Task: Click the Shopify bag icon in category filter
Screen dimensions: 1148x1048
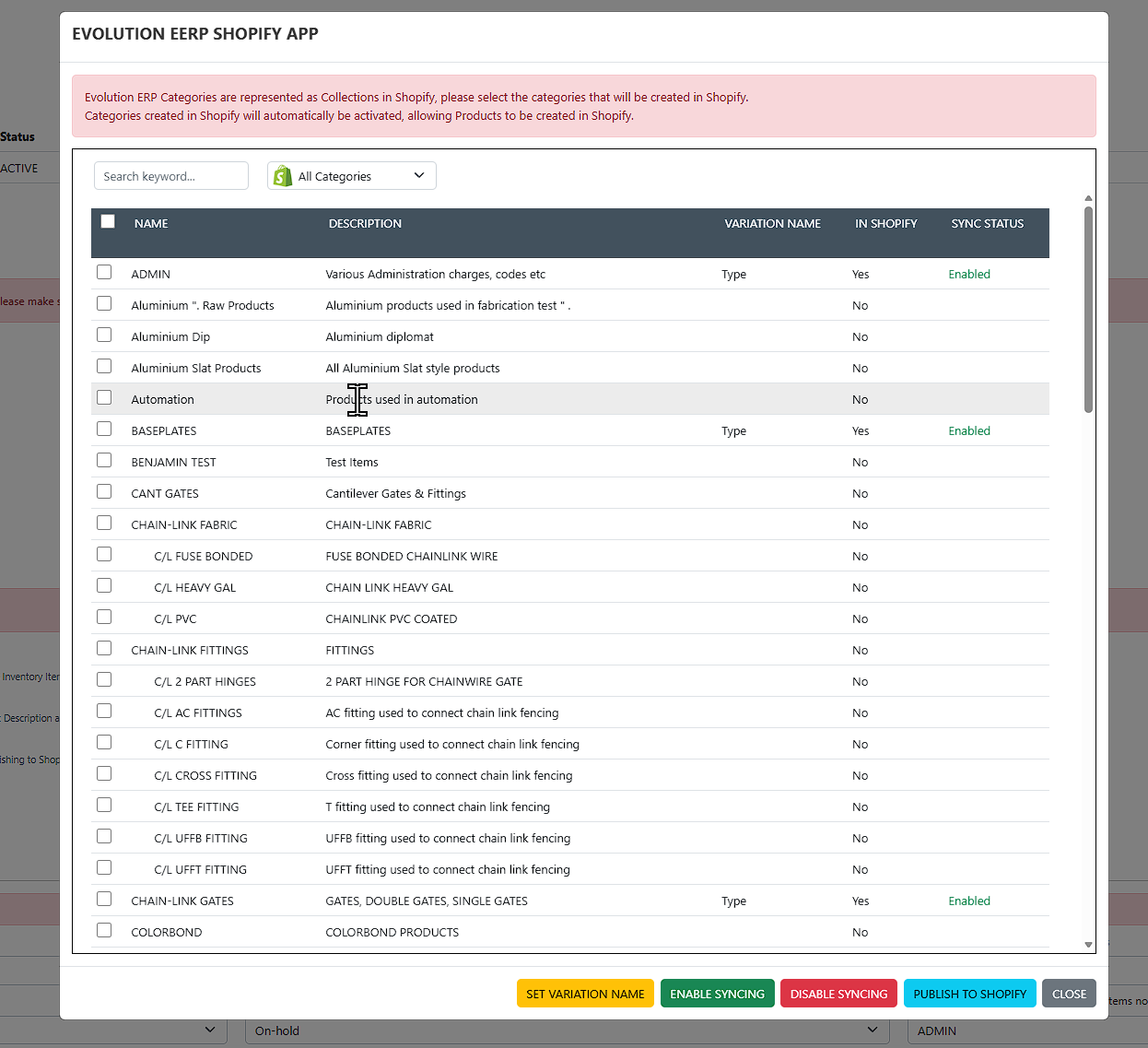Action: pos(283,176)
